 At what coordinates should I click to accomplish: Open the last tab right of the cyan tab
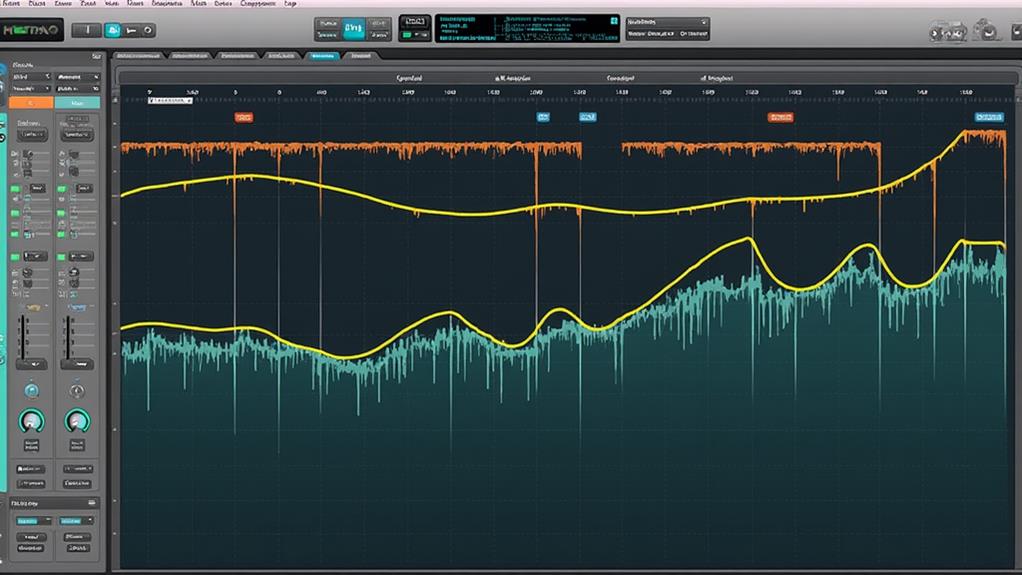(x=361, y=56)
